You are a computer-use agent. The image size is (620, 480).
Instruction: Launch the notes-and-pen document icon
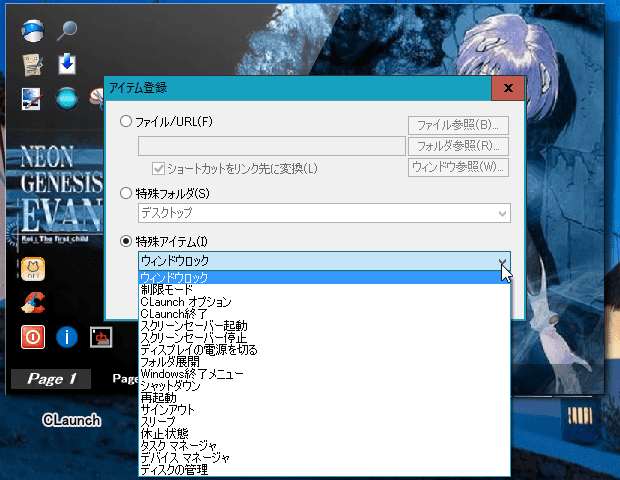coord(33,64)
